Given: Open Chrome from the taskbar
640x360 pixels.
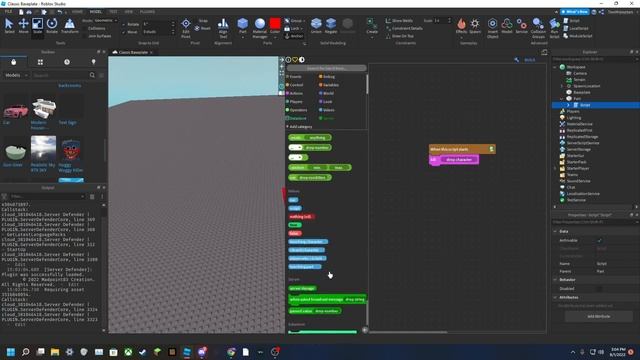Looking at the screenshot, I should pyautogui.click(x=231, y=352).
